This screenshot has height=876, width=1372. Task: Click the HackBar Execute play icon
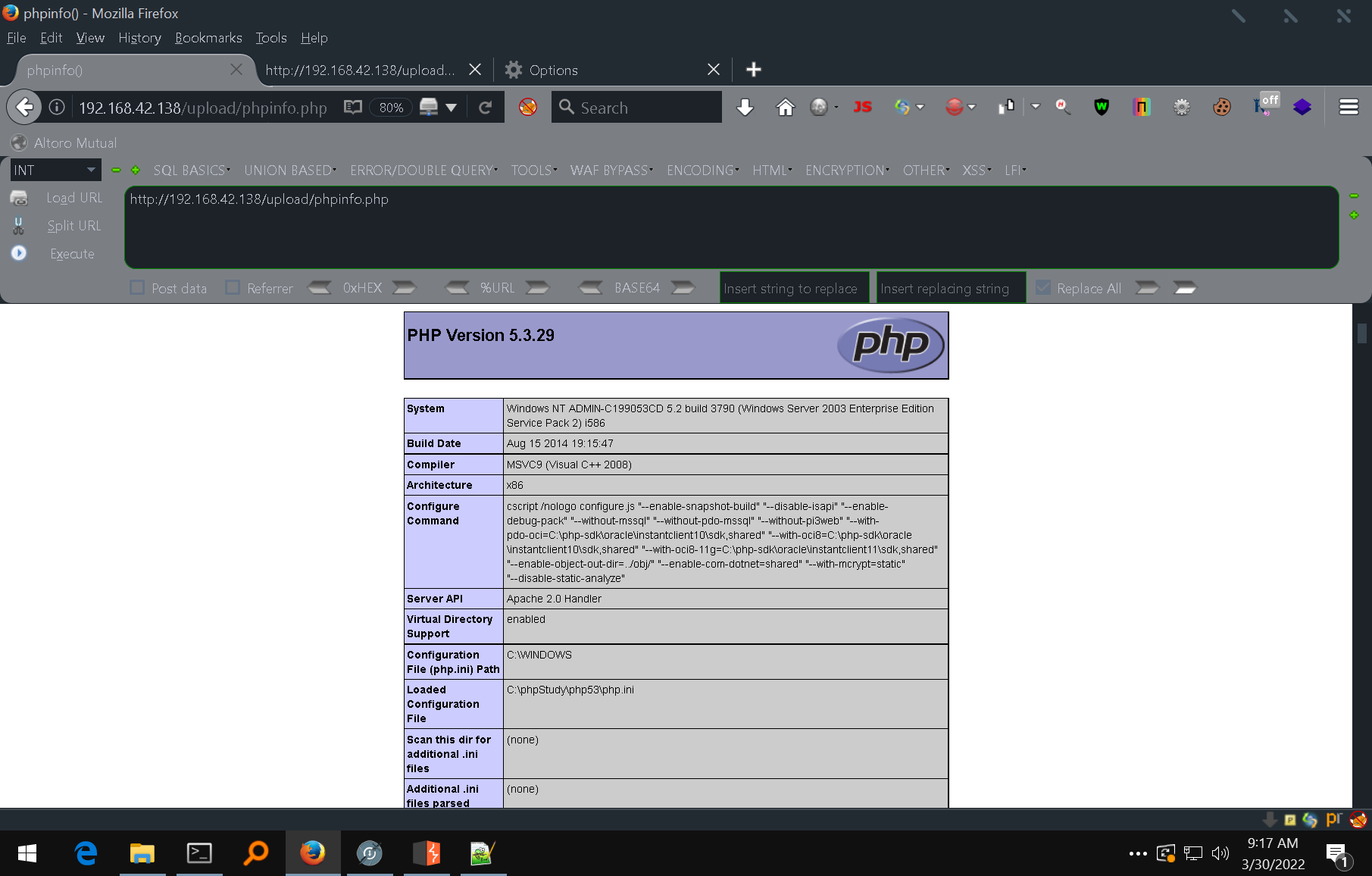[x=19, y=253]
